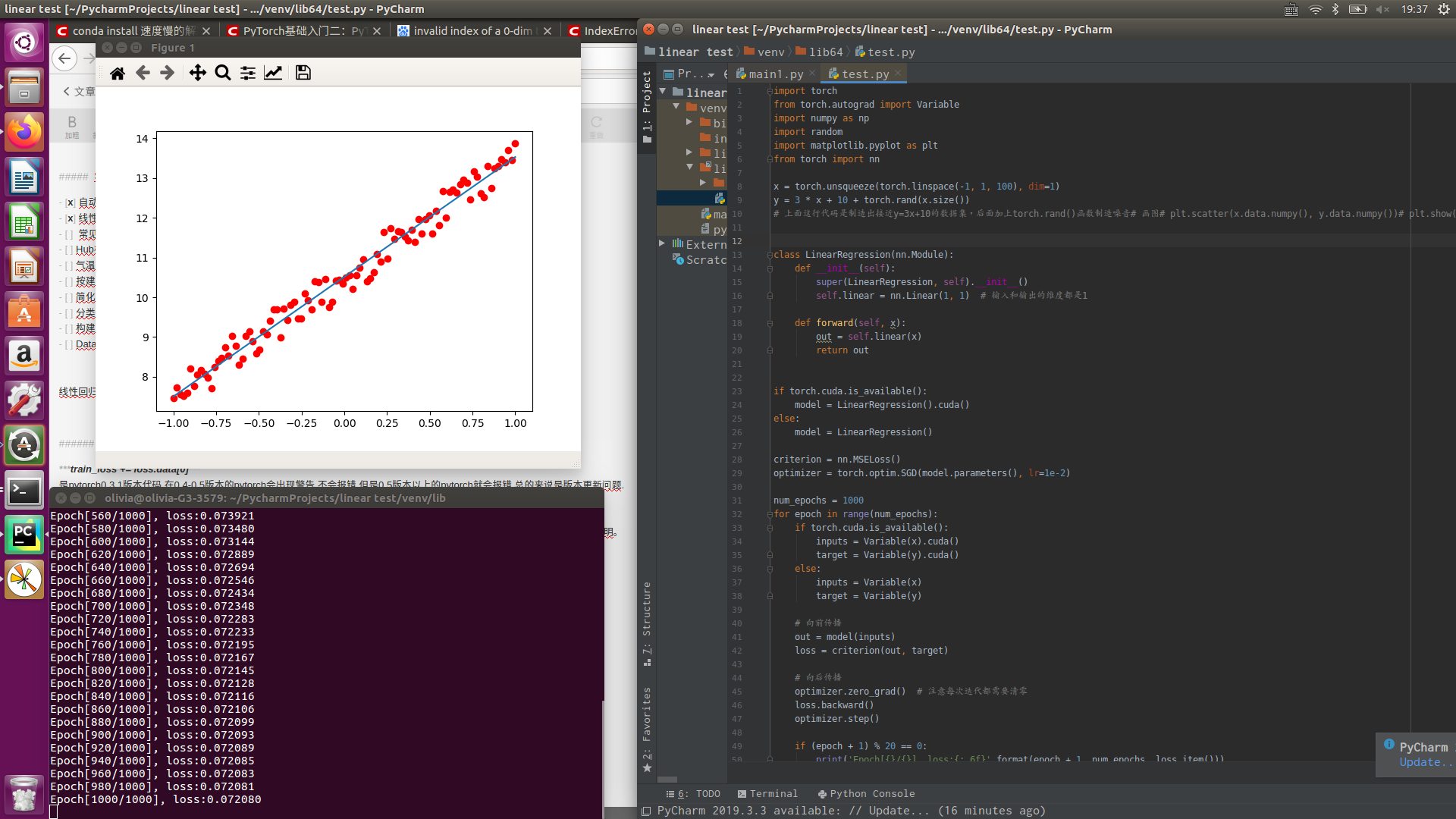Click the Save figure floppy disk icon

303,73
